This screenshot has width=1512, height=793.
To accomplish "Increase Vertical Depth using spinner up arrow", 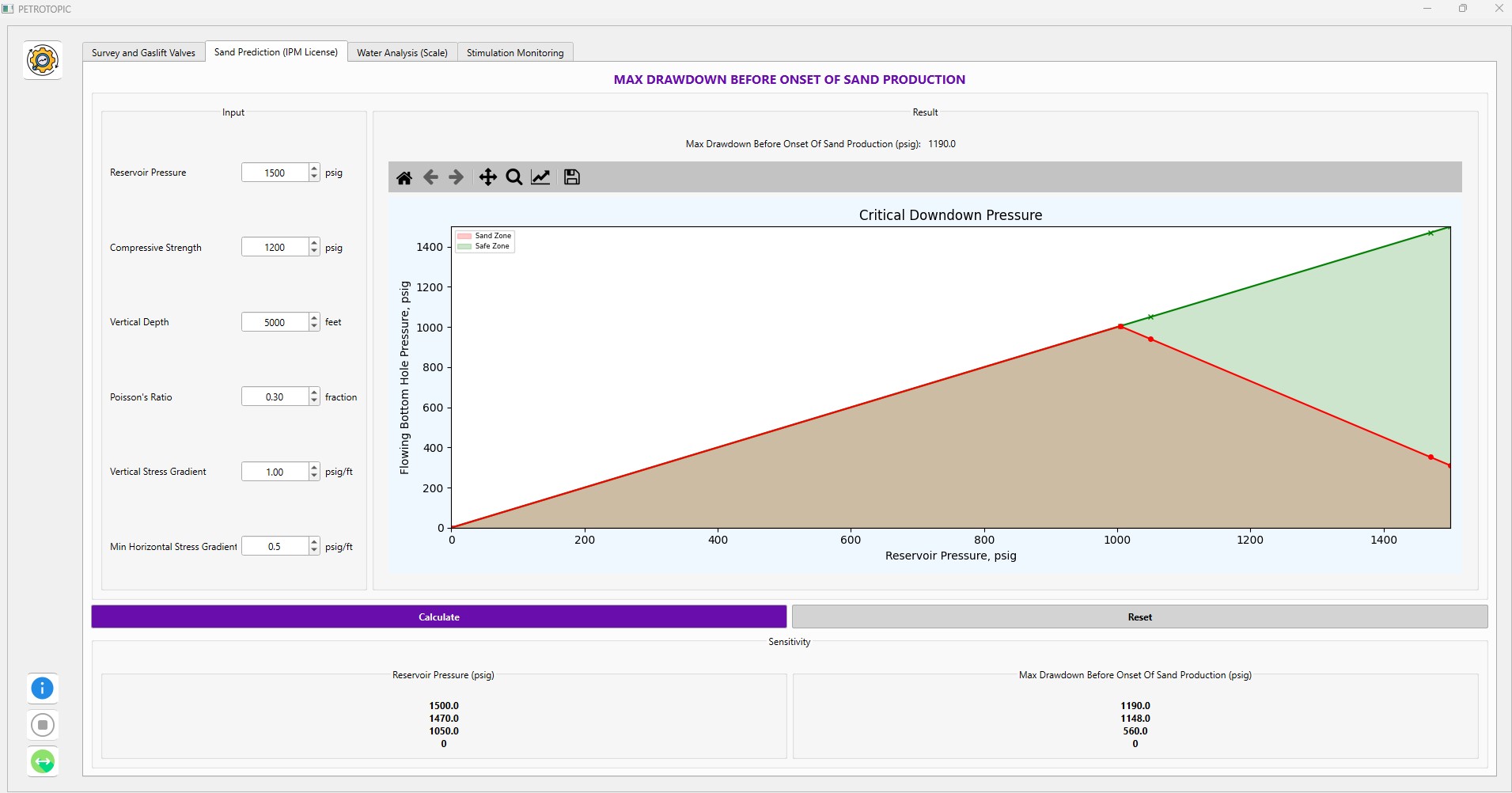I will [314, 318].
